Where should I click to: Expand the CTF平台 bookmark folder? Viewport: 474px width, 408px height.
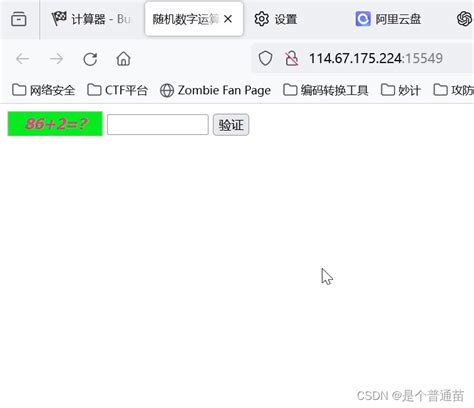(x=117, y=90)
